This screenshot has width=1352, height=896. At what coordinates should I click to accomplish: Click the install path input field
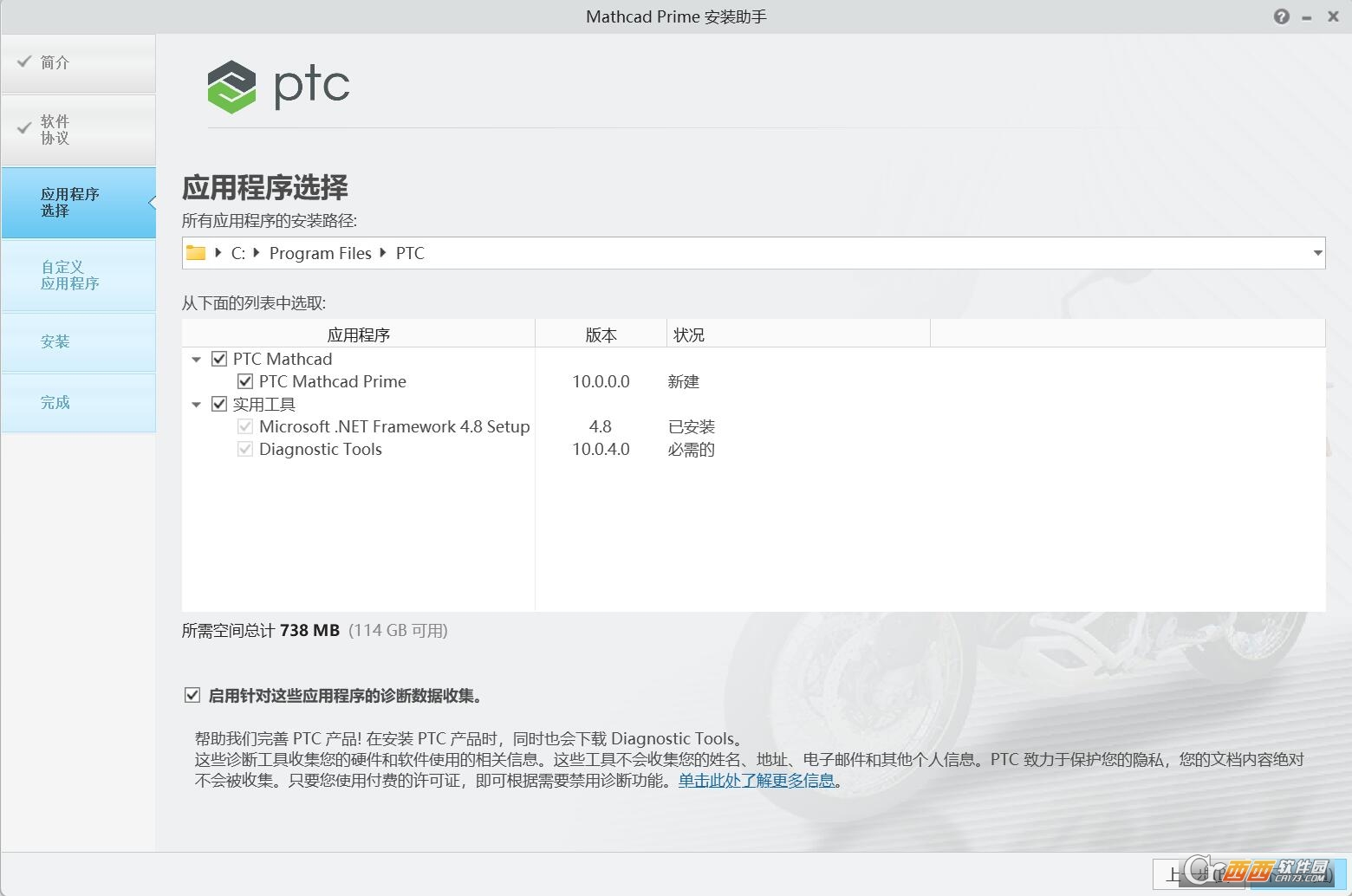tap(753, 253)
